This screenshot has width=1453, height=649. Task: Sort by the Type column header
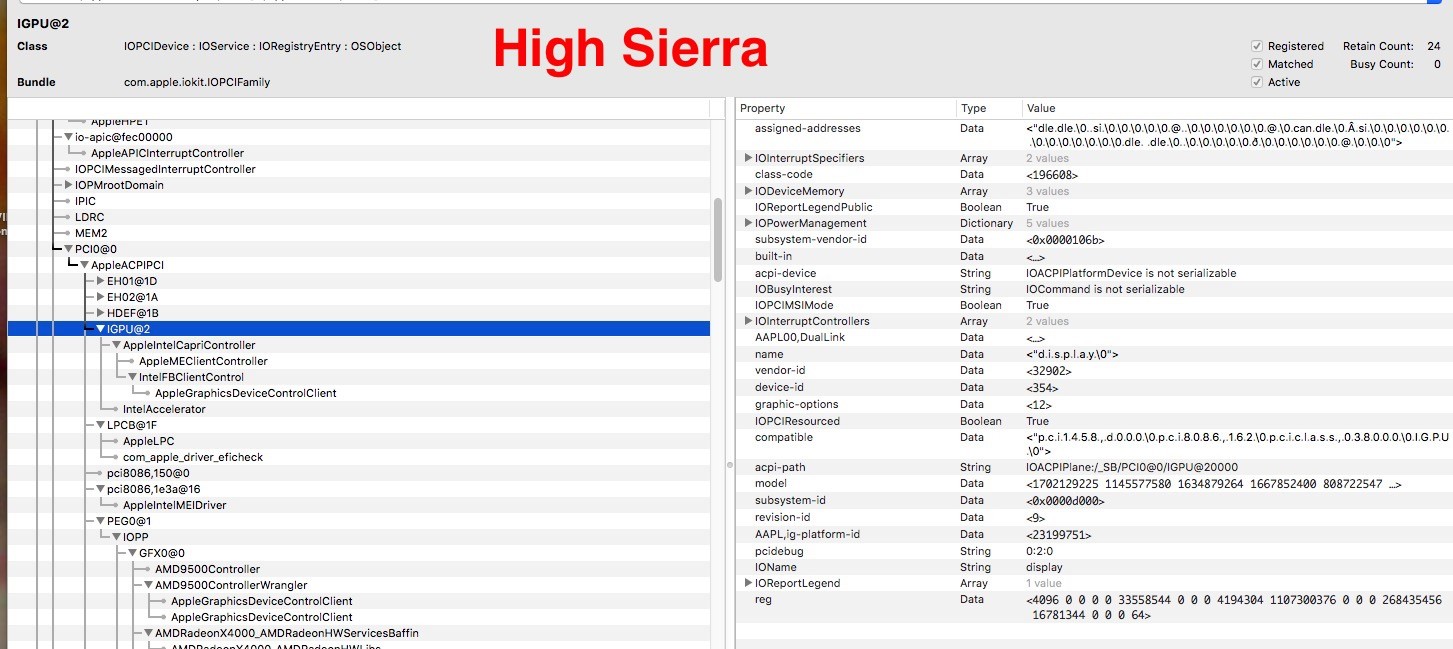point(988,108)
